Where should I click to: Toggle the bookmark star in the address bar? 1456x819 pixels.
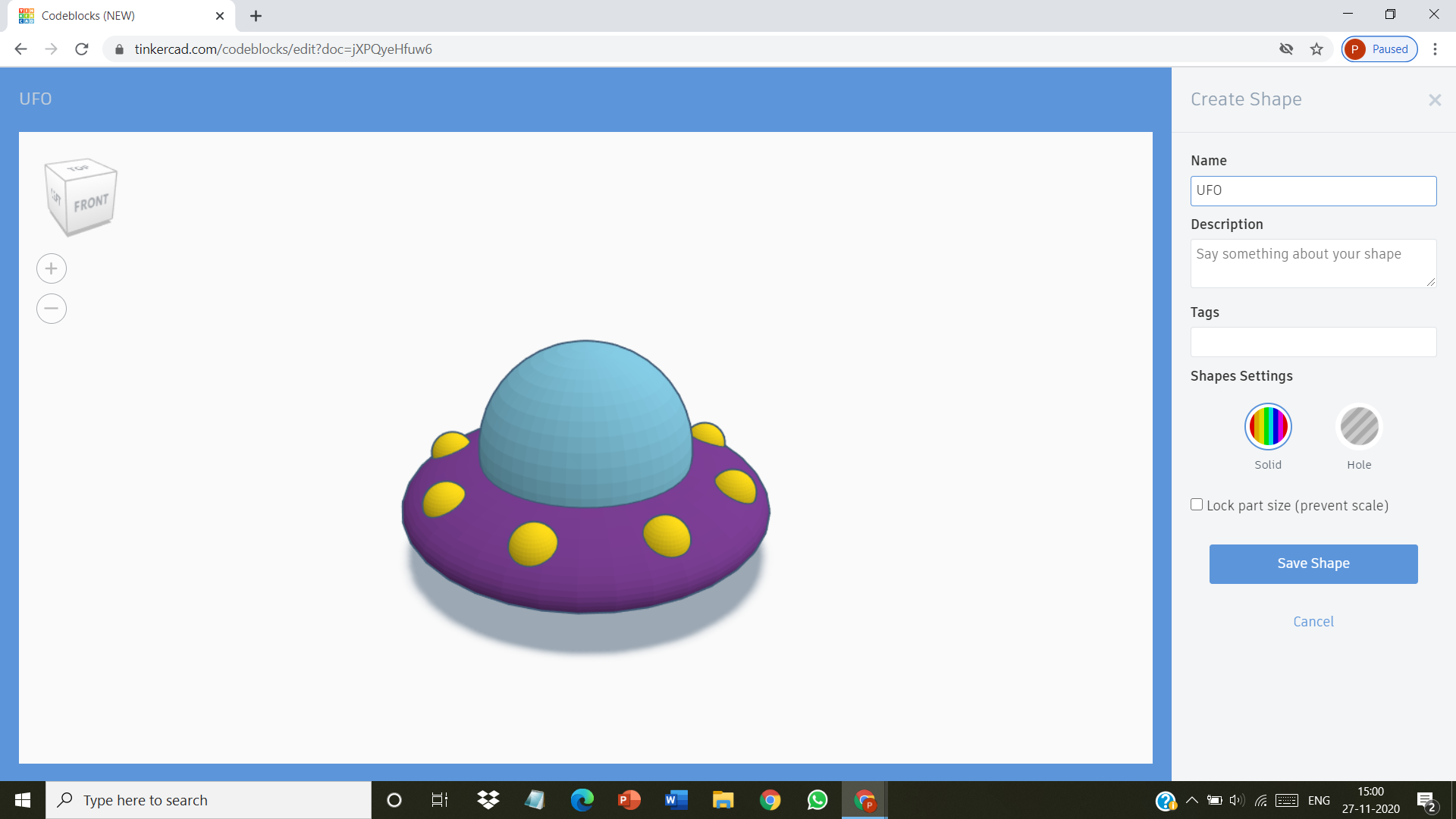(1317, 49)
